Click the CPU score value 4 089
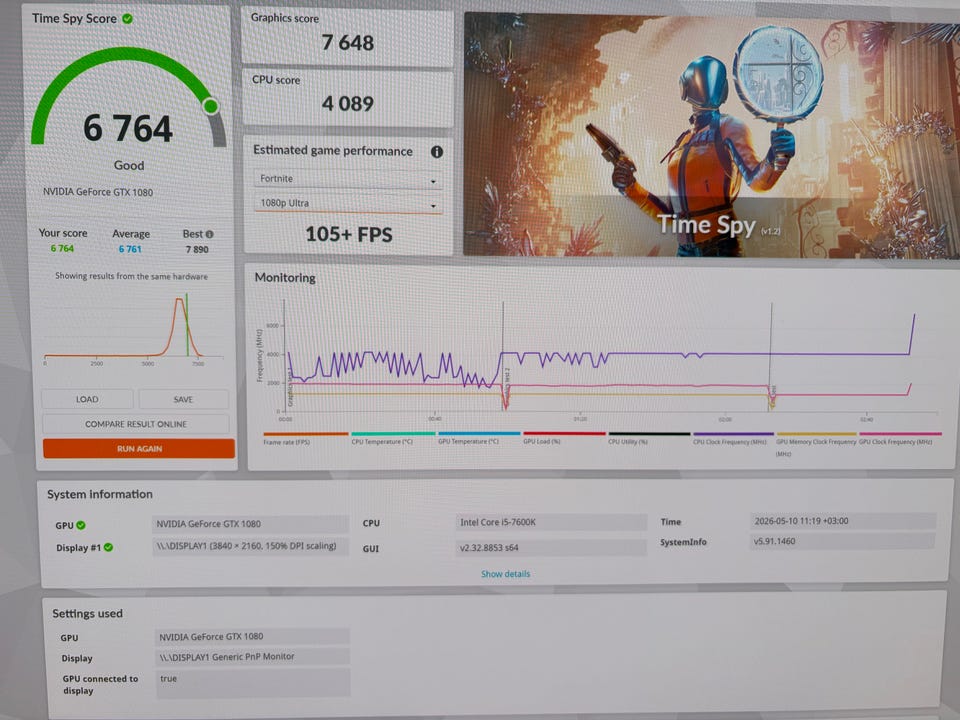 (x=347, y=103)
